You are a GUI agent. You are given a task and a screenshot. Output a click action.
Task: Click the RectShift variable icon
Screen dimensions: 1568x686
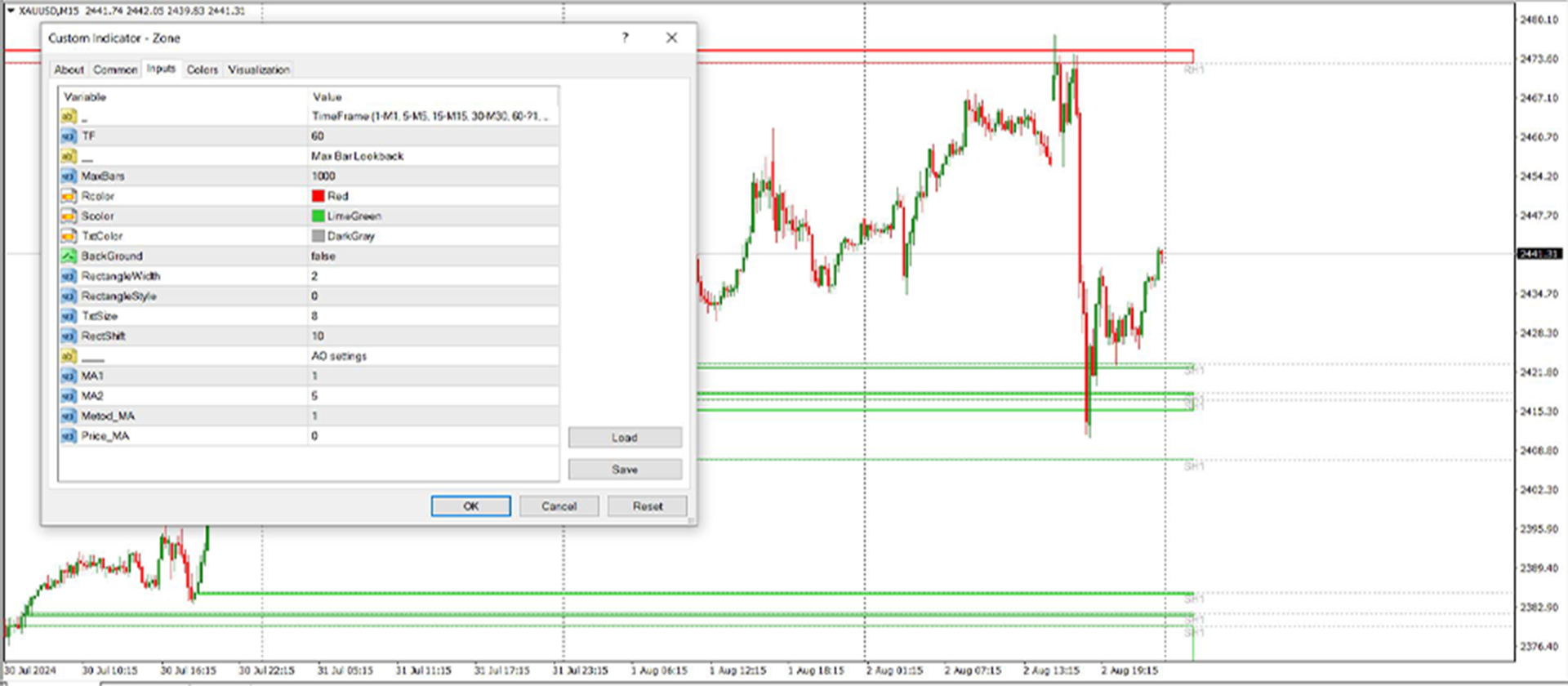pos(69,336)
